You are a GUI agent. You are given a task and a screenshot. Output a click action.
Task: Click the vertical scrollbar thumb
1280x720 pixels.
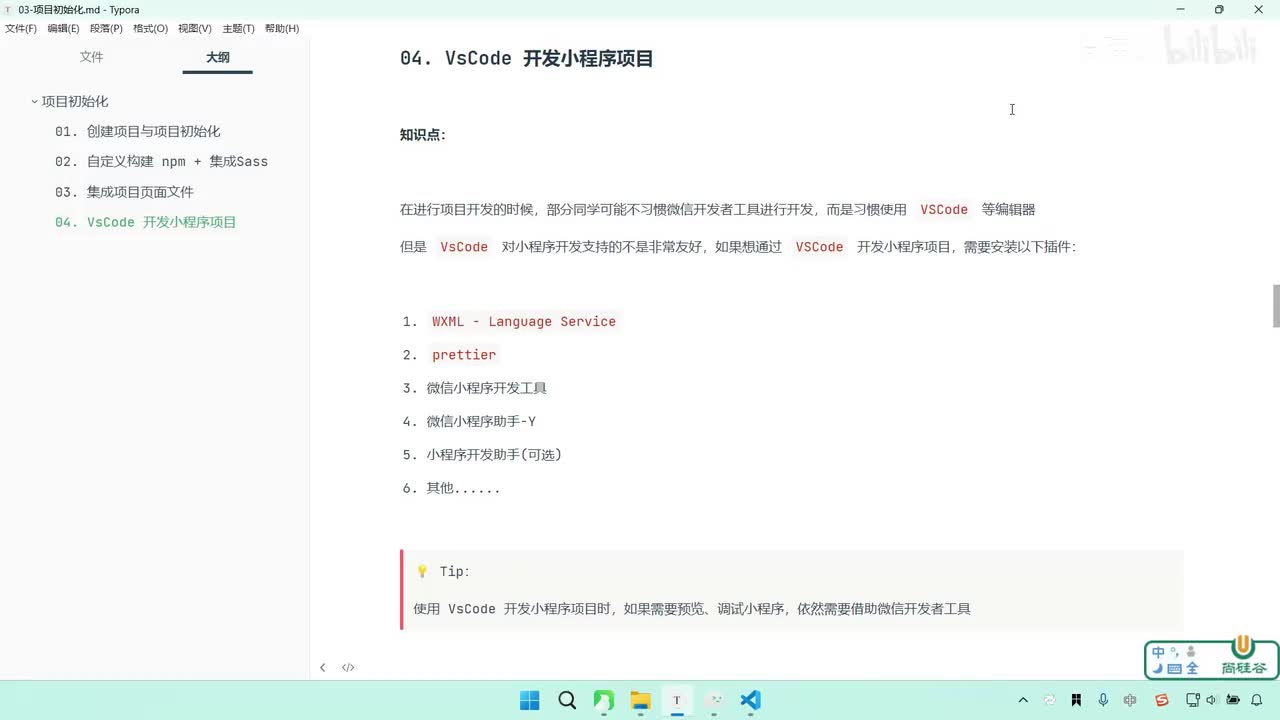[1275, 306]
